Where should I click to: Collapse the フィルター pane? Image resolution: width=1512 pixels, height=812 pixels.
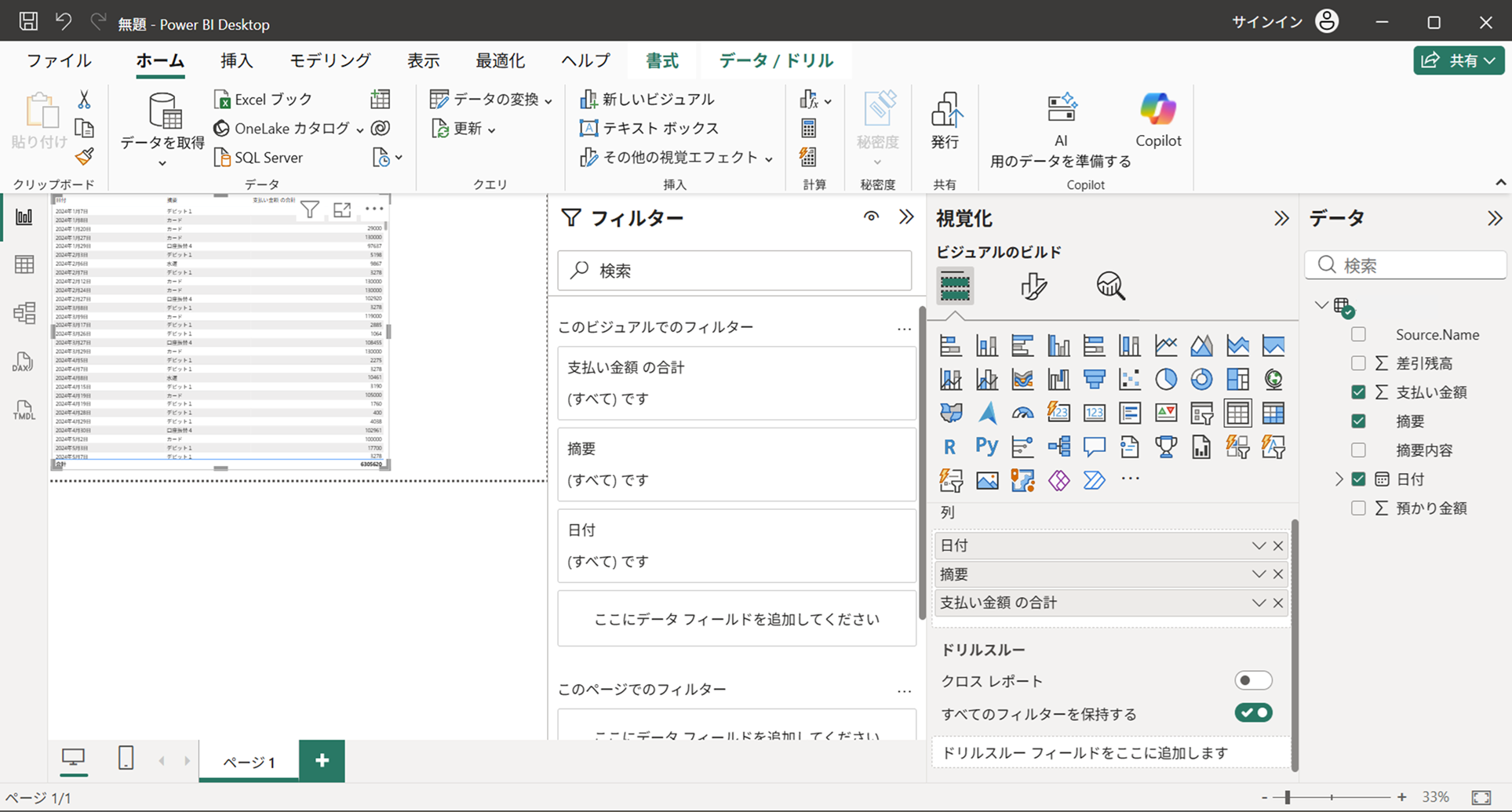tap(906, 217)
